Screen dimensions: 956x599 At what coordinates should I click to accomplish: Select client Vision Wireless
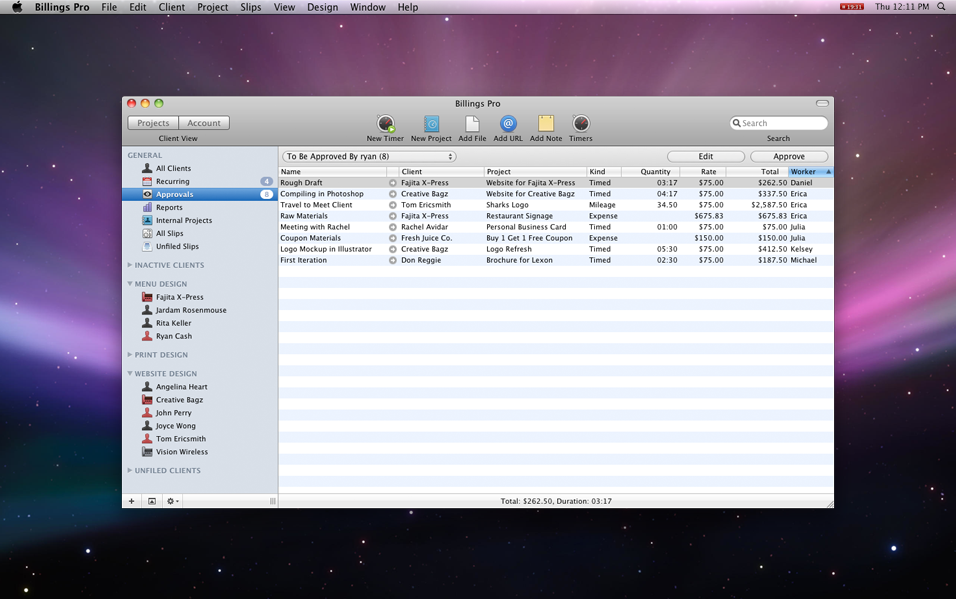(182, 452)
